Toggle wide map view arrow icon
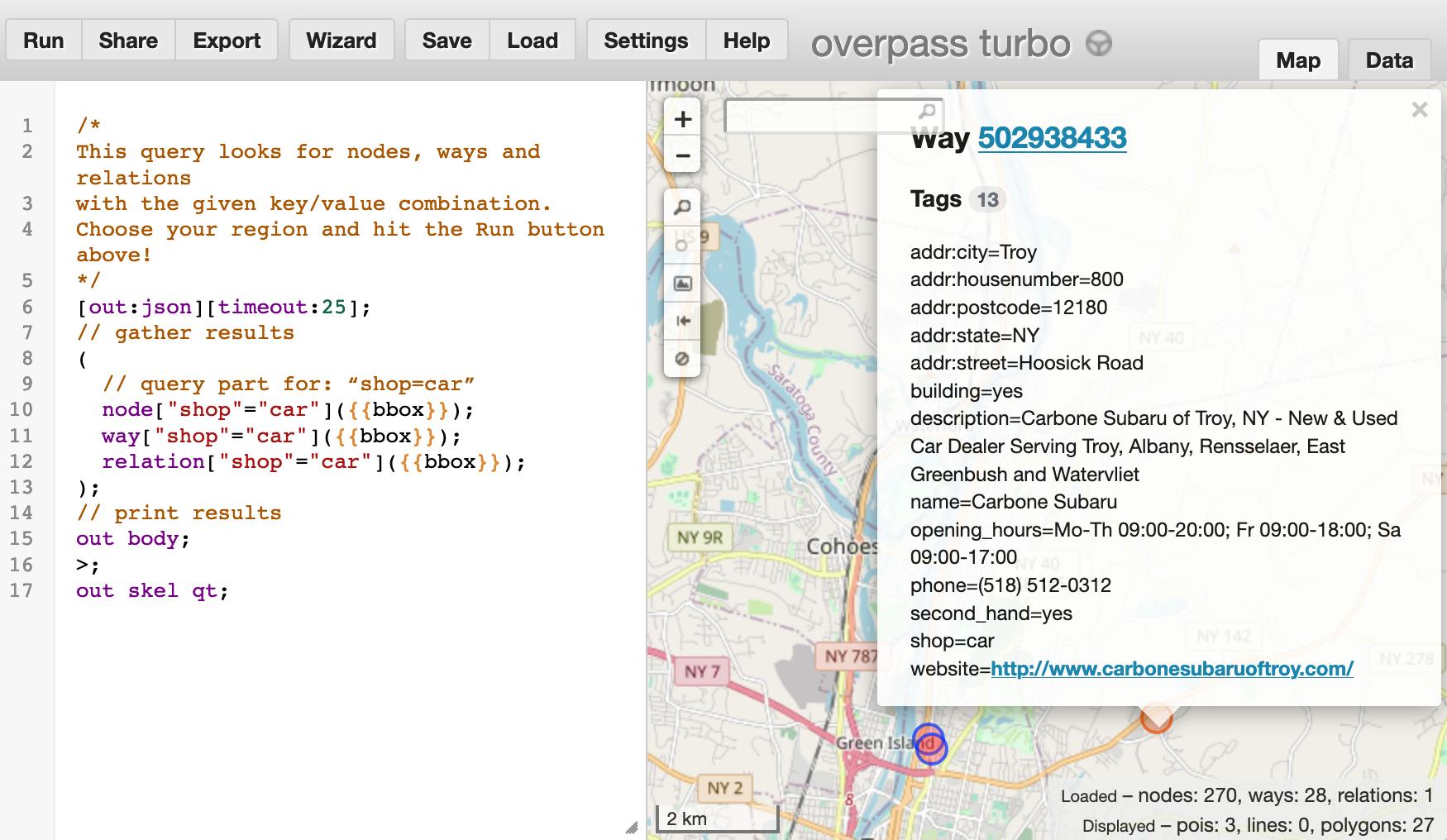Screen dimensions: 1447x840 pyautogui.click(x=682, y=321)
